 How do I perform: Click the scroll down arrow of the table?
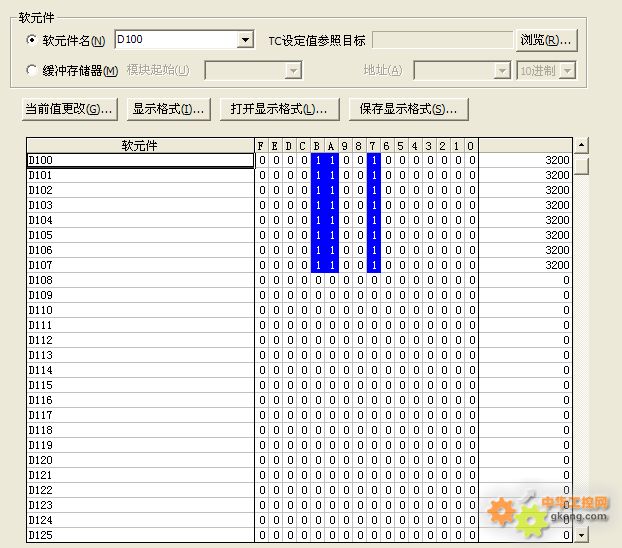pos(581,536)
